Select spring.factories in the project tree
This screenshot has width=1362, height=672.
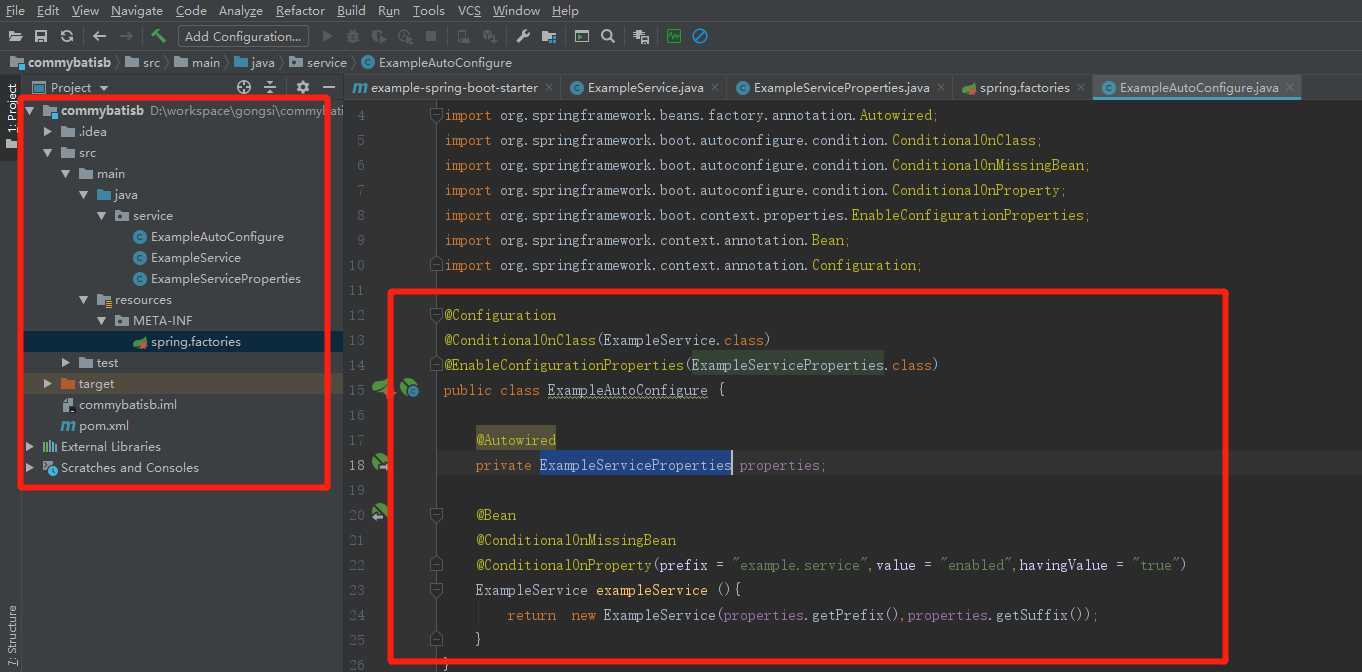[195, 342]
